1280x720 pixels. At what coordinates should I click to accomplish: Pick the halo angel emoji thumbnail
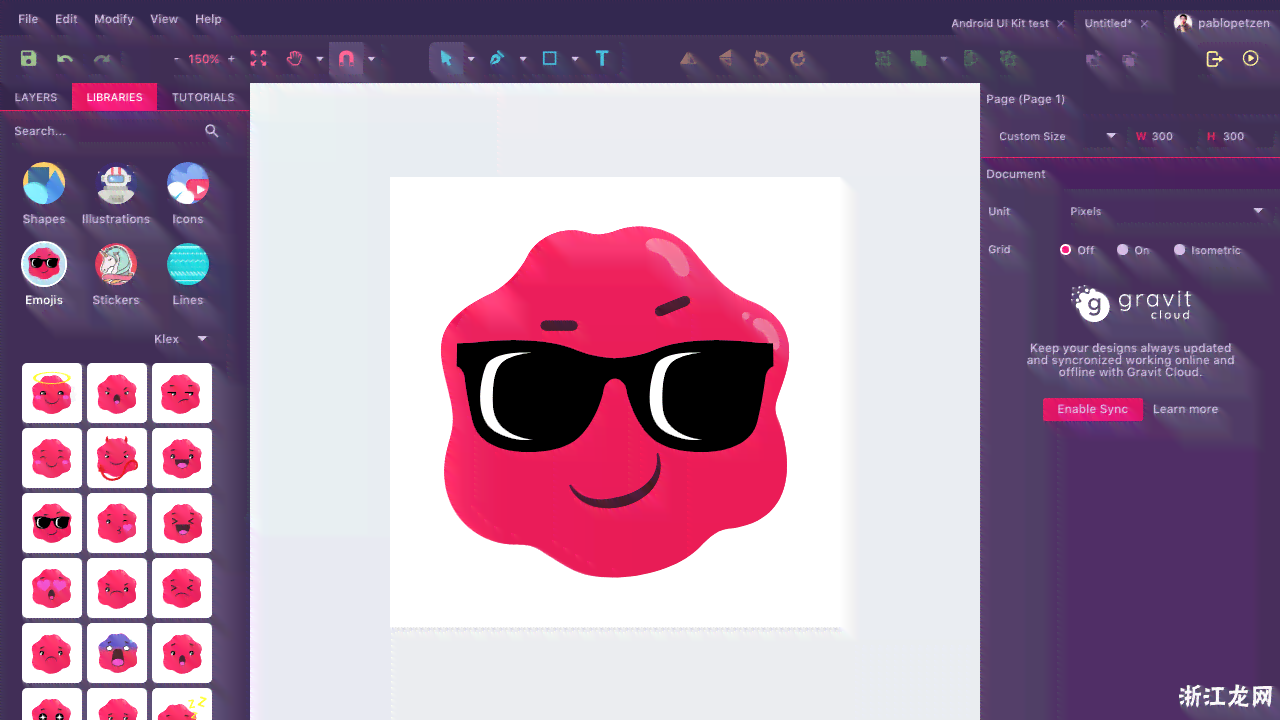(52, 393)
